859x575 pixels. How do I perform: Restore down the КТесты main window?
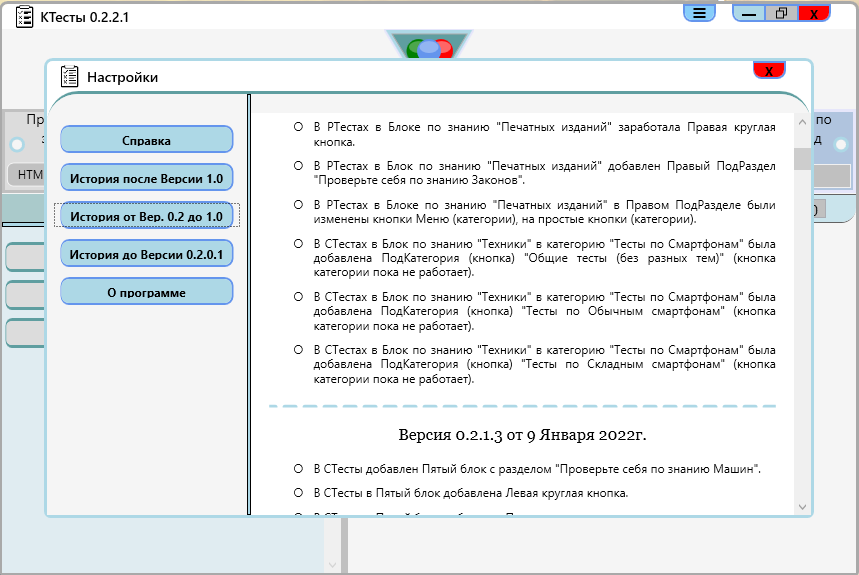[781, 13]
